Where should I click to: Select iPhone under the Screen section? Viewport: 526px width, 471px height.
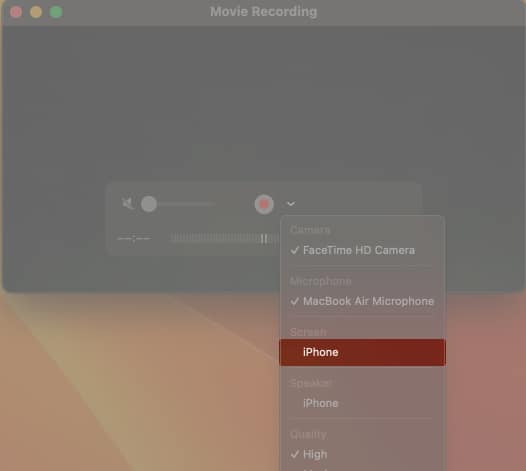(x=362, y=352)
